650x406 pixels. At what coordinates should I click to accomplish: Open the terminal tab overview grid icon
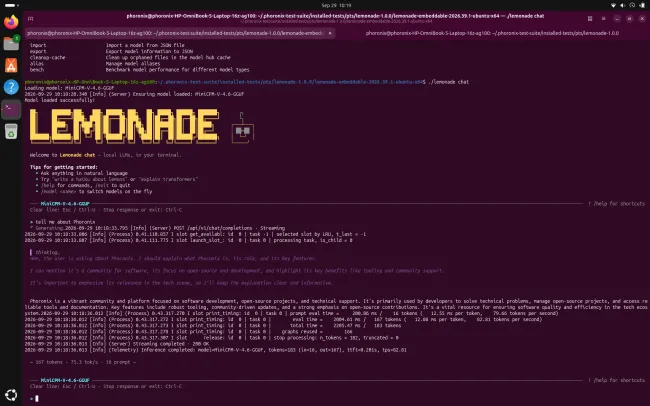[590, 19]
